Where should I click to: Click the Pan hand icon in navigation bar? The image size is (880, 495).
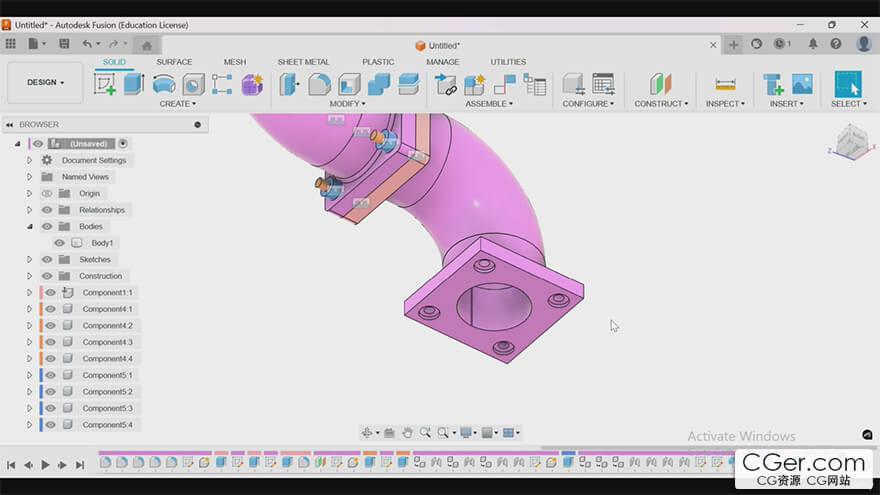407,433
